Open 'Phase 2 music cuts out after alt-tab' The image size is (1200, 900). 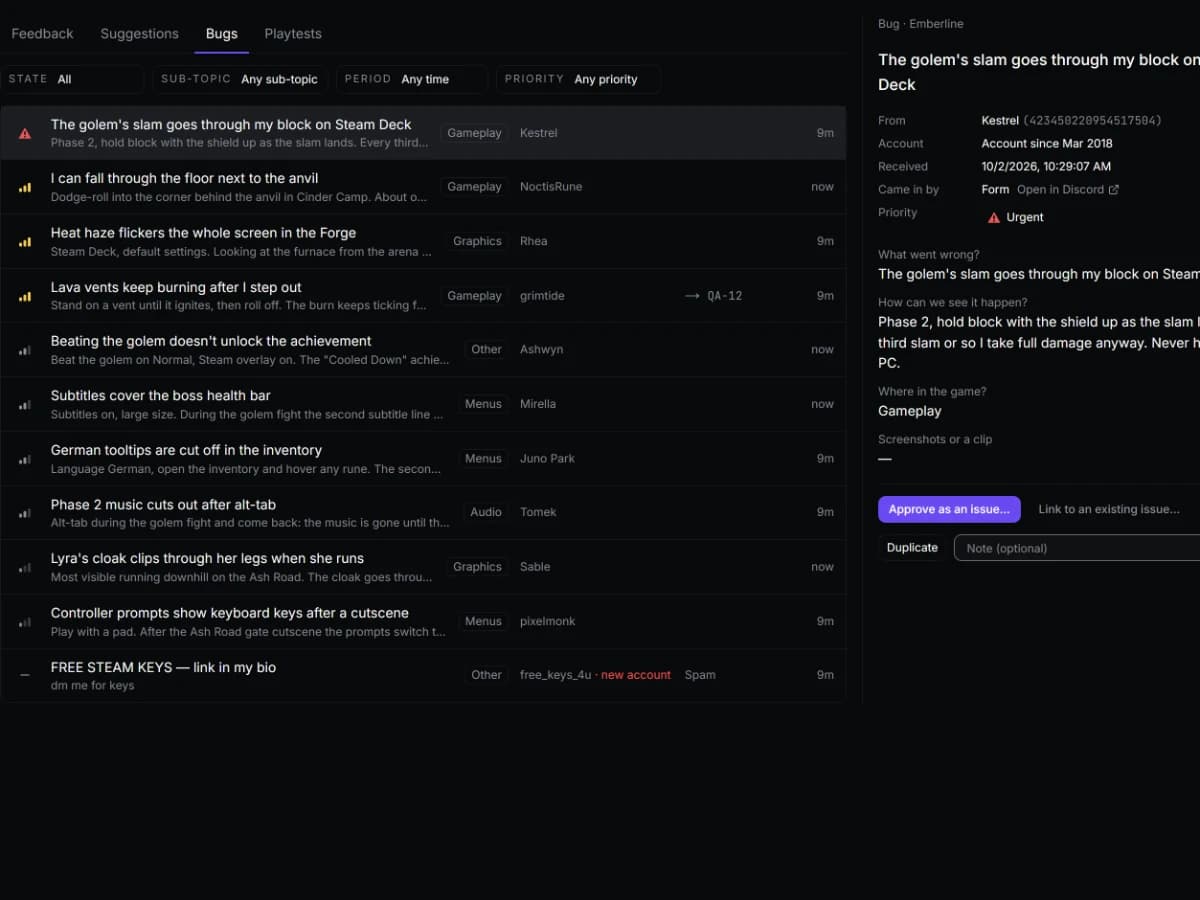tap(423, 512)
